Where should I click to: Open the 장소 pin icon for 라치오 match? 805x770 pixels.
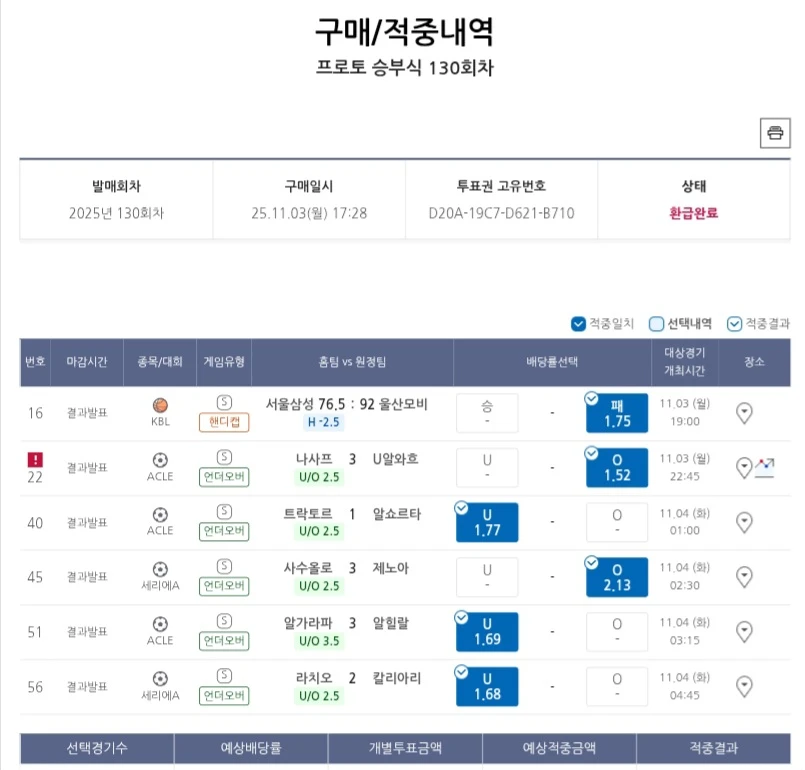pos(744,686)
